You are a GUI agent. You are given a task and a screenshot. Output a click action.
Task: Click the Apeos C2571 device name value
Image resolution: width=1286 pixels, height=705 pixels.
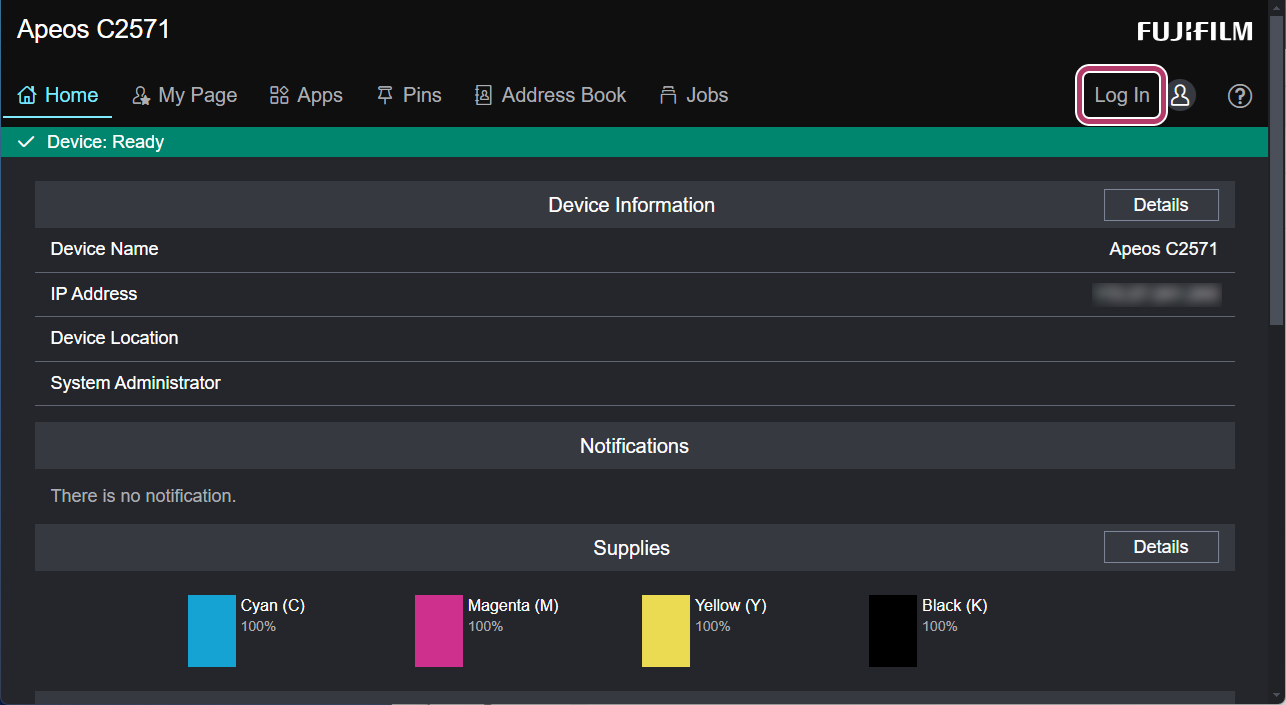pos(1163,249)
